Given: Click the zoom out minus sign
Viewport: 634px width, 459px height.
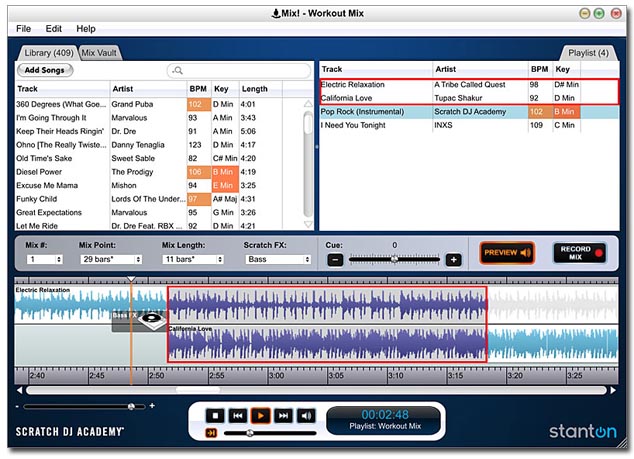Looking at the screenshot, I should [17, 406].
